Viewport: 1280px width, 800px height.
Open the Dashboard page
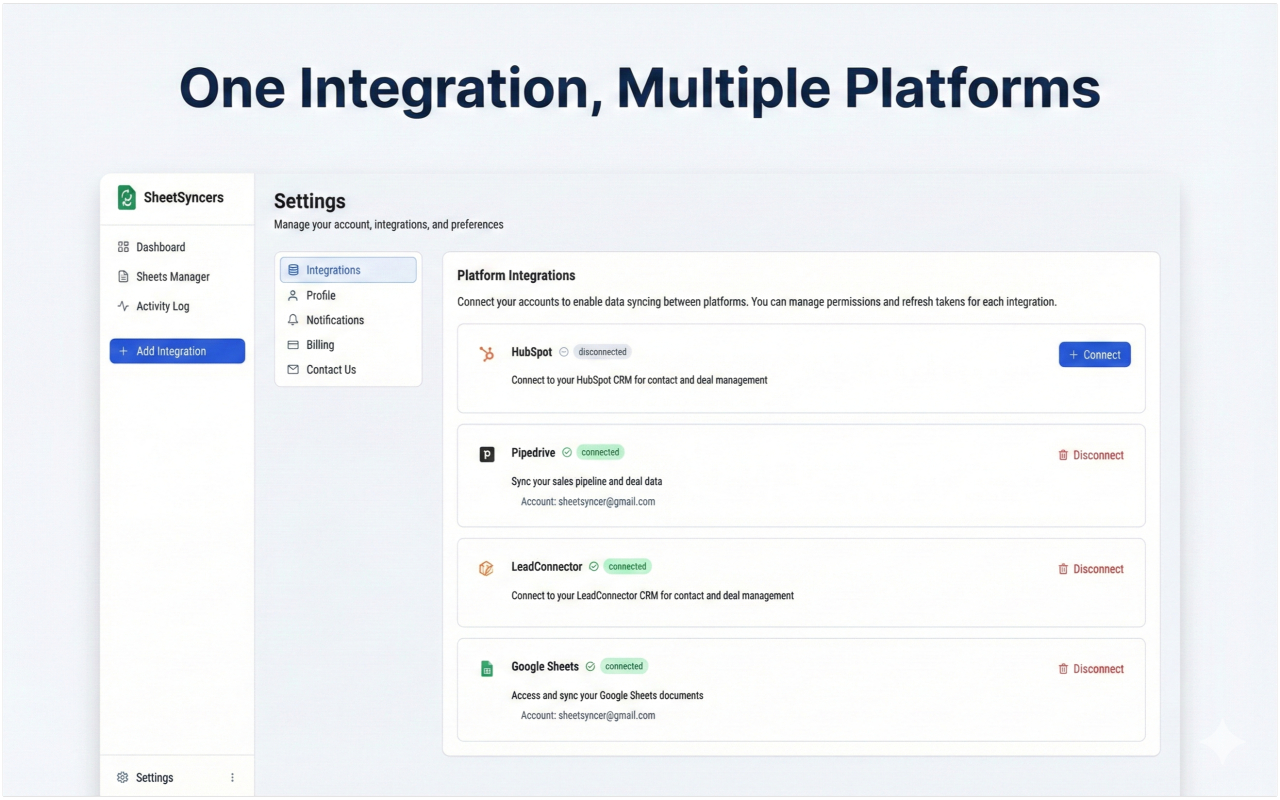(160, 247)
